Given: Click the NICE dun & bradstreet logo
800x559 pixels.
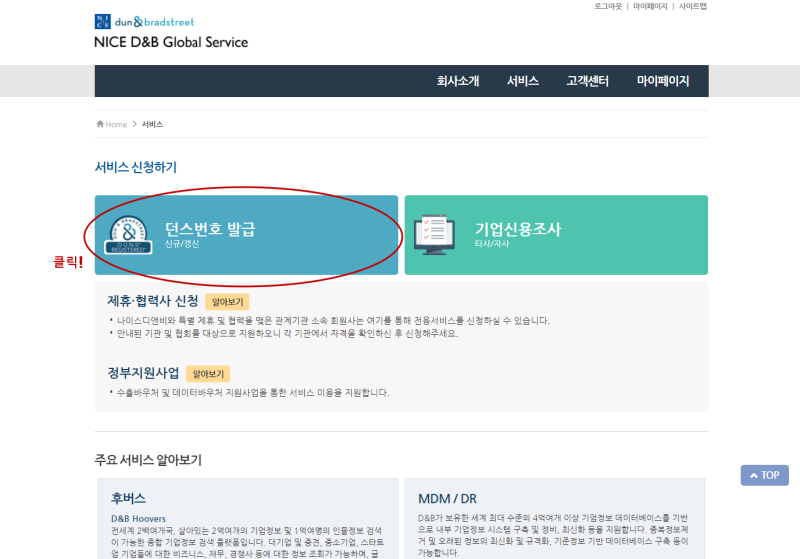Looking at the screenshot, I should coord(144,22).
